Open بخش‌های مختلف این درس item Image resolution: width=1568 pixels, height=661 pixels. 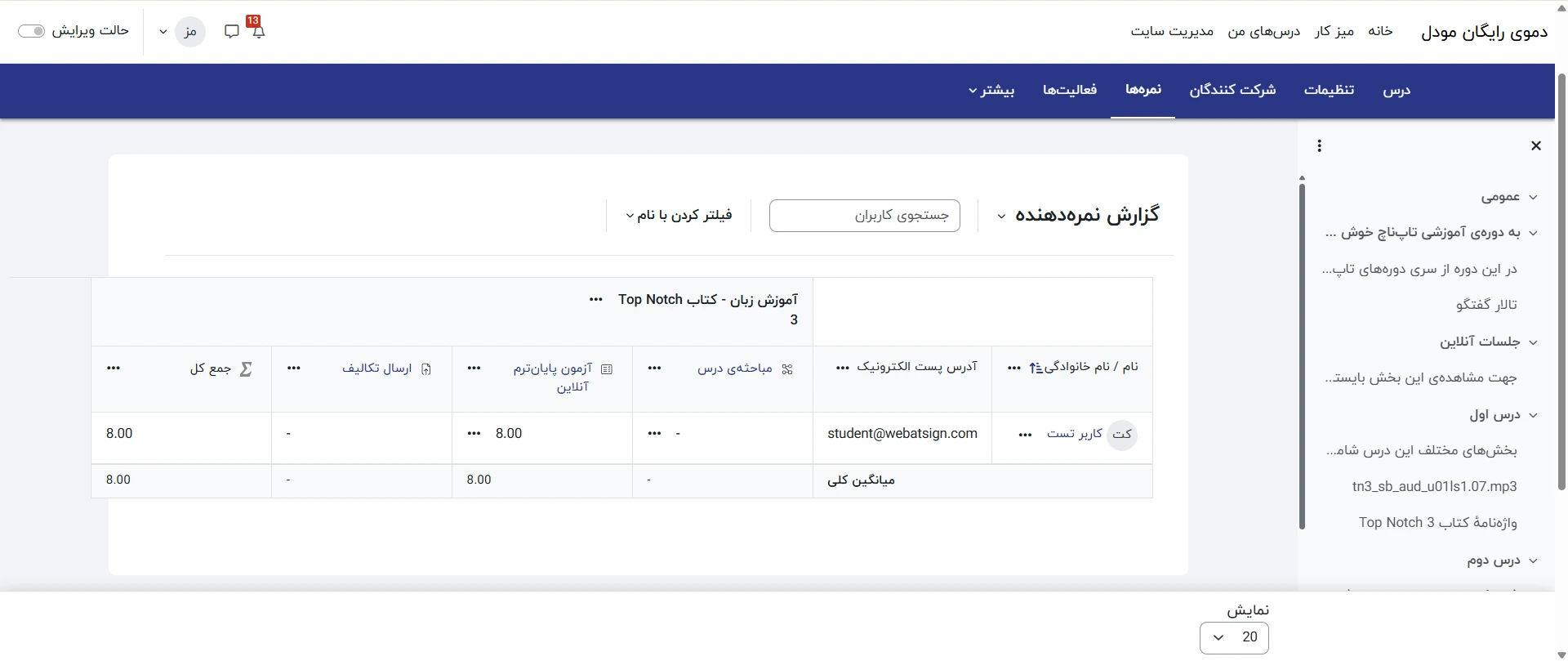[x=1421, y=451]
